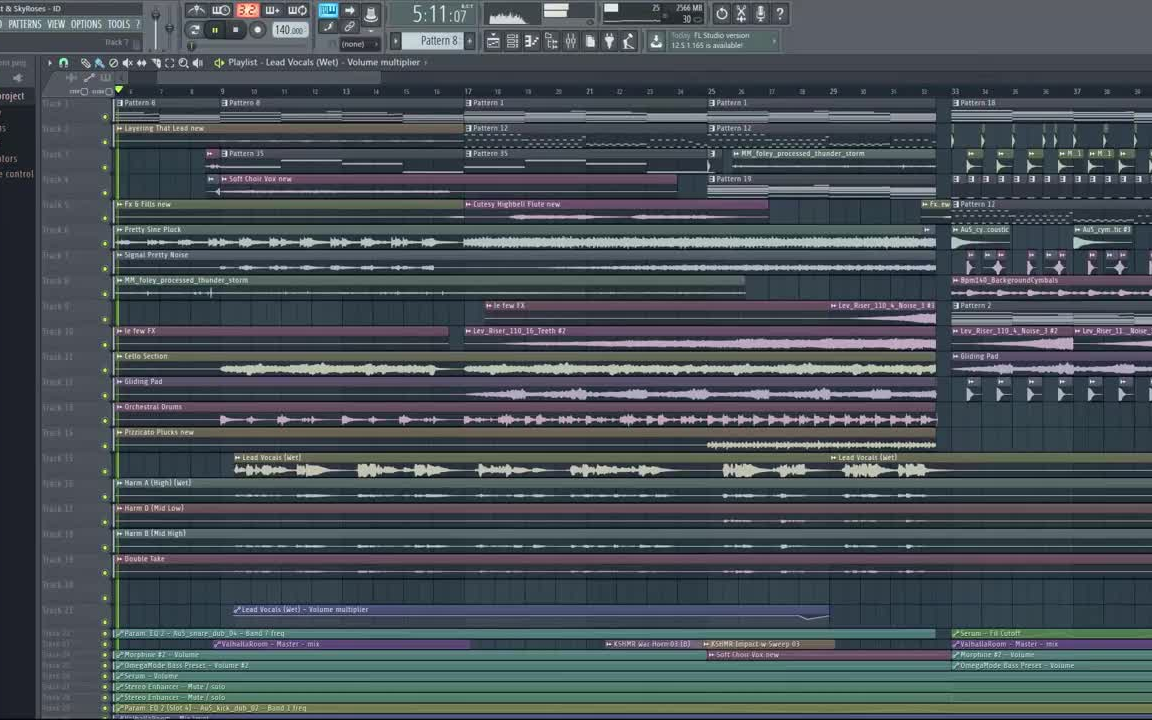Open the tempo tapper icon
Viewport: 1152px width, 720px height.
pos(628,42)
